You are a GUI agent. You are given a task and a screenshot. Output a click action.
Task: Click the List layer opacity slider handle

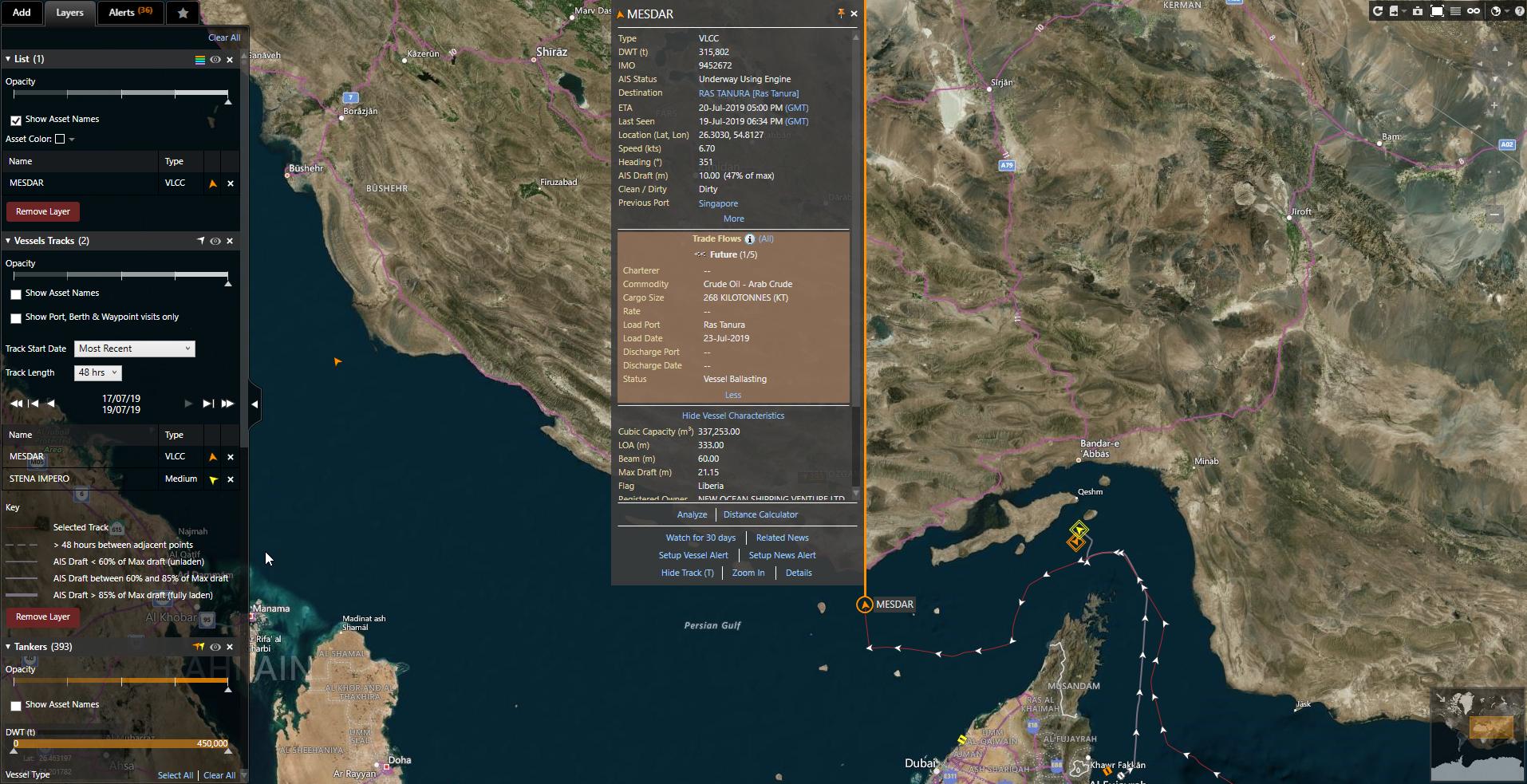click(228, 100)
